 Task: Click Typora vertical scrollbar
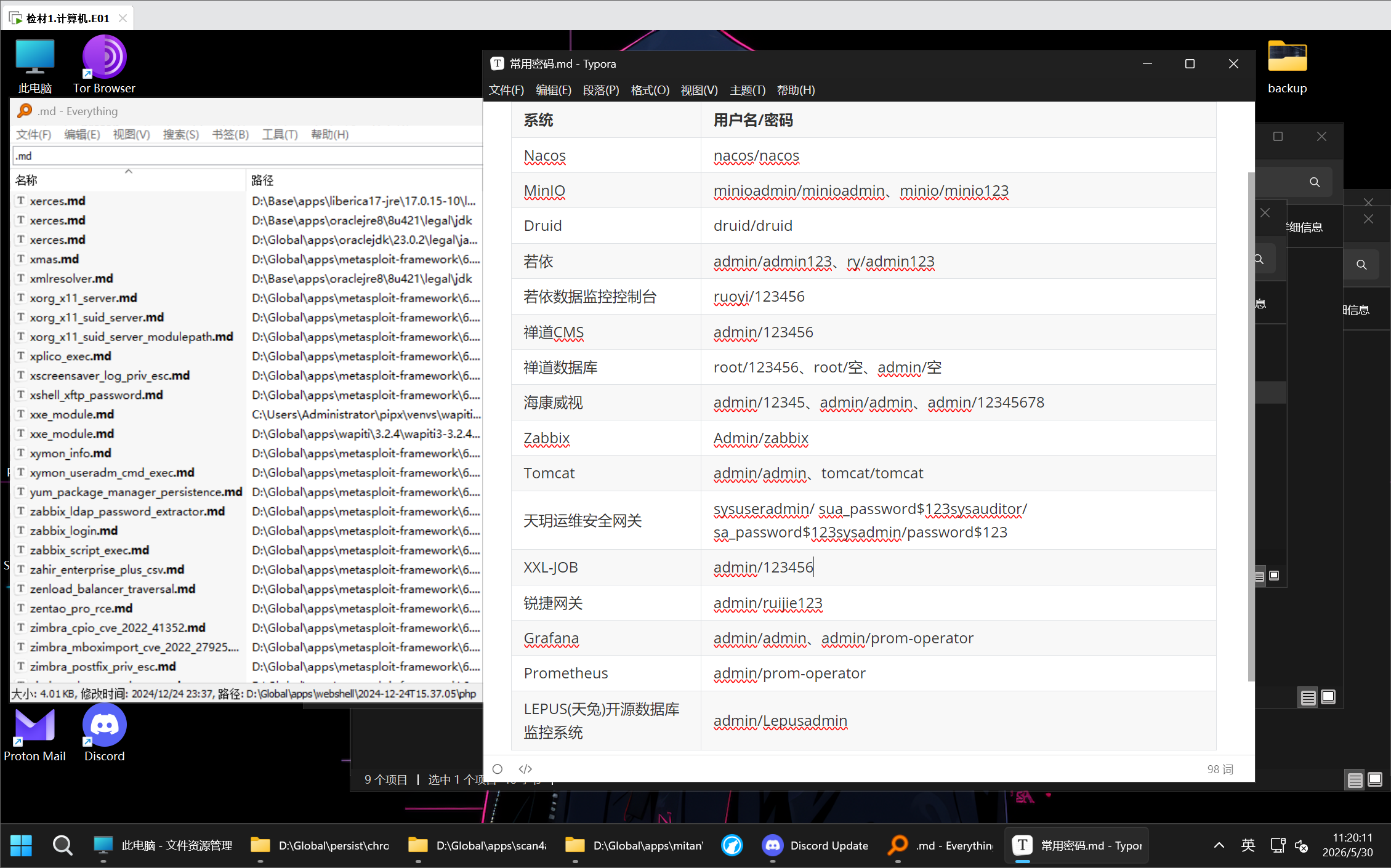pyautogui.click(x=1251, y=427)
